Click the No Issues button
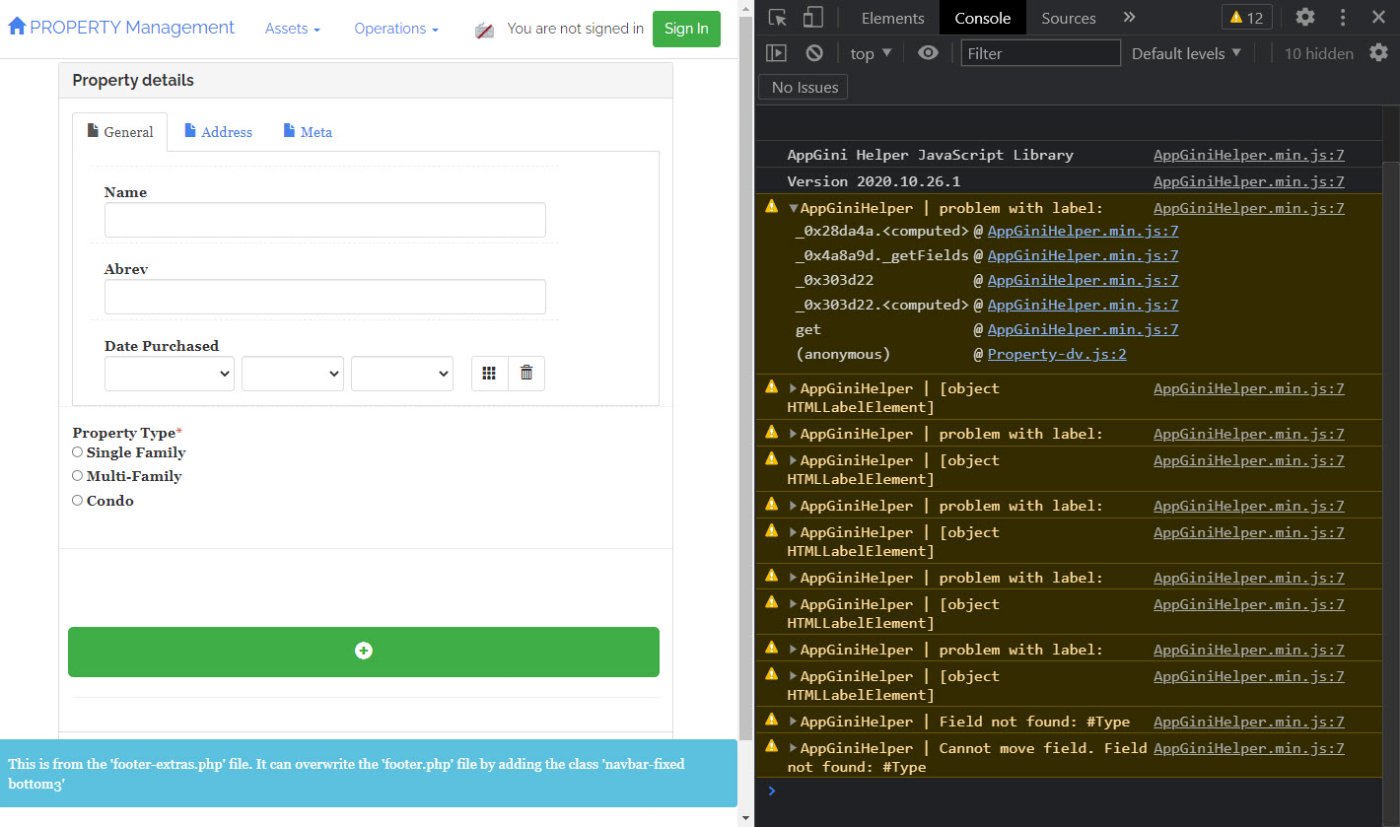 click(x=803, y=87)
